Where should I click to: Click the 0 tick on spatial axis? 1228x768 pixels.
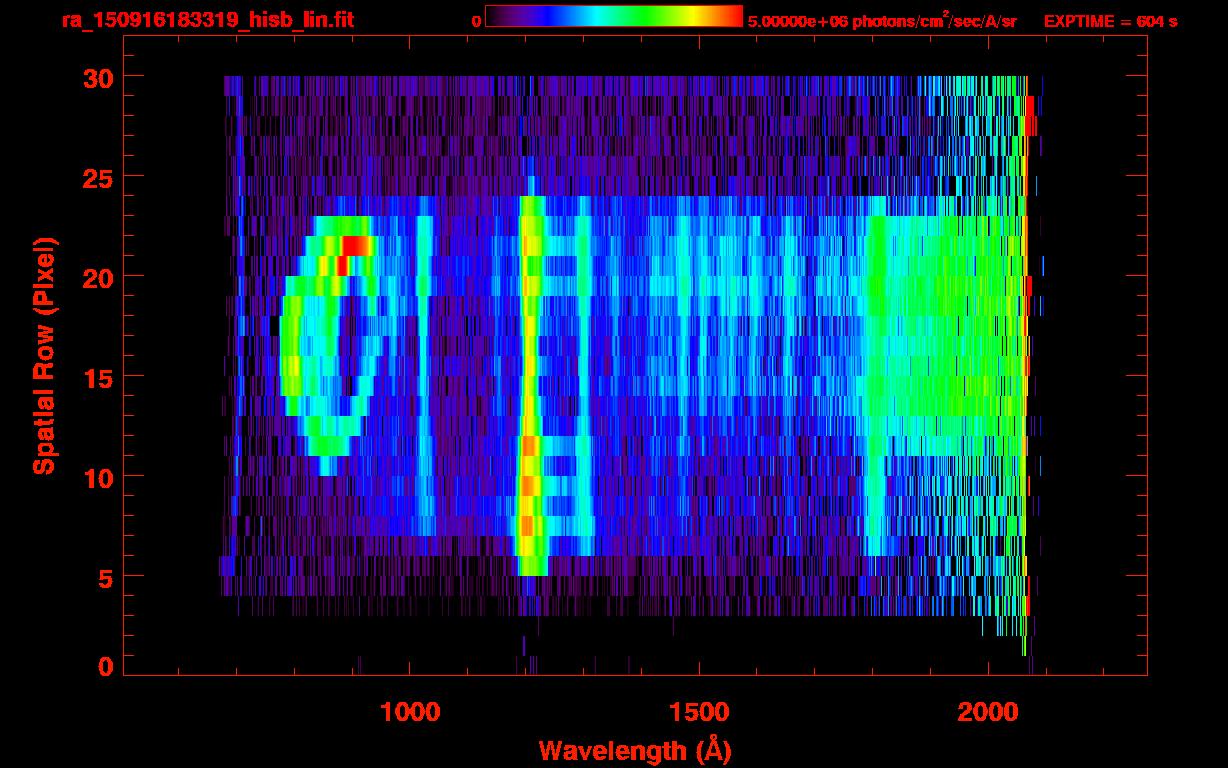point(106,667)
